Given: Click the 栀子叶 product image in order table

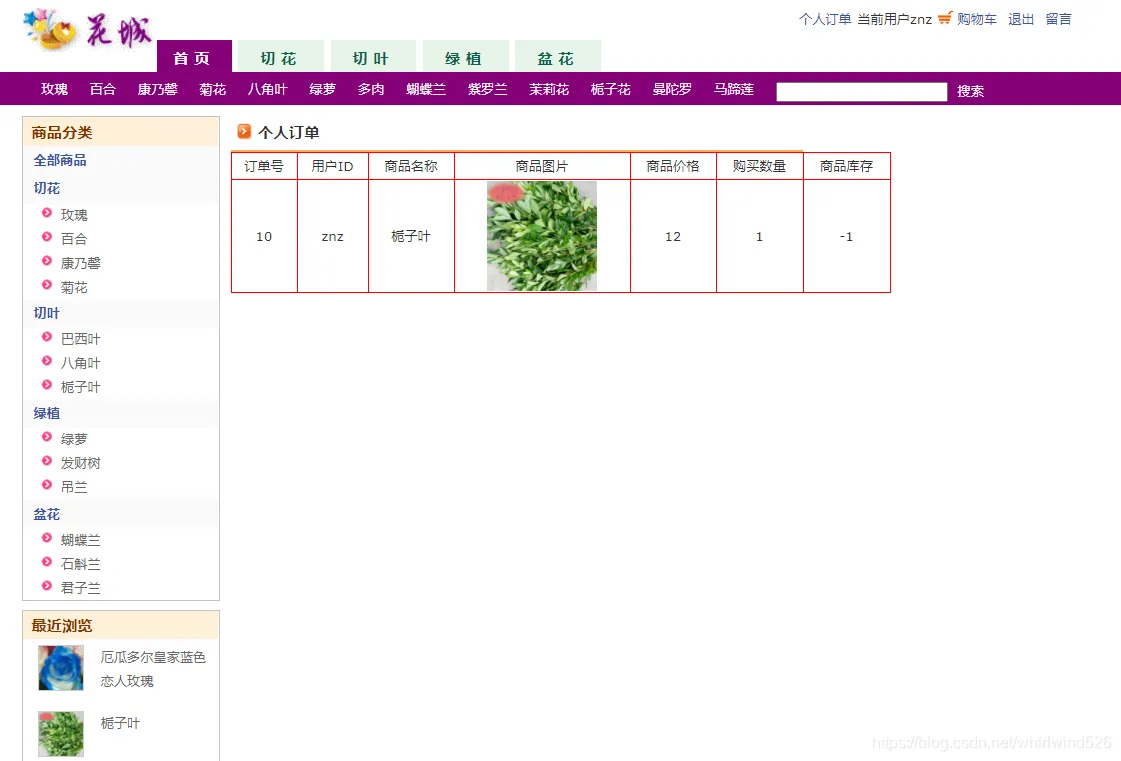Looking at the screenshot, I should [542, 236].
